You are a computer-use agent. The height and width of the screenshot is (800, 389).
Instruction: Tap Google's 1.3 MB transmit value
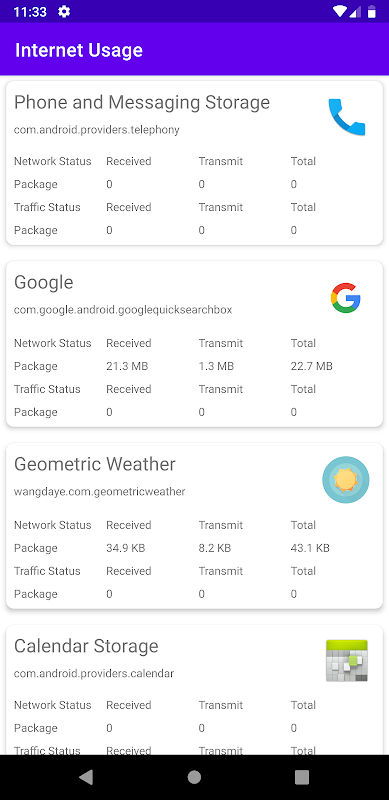(216, 366)
